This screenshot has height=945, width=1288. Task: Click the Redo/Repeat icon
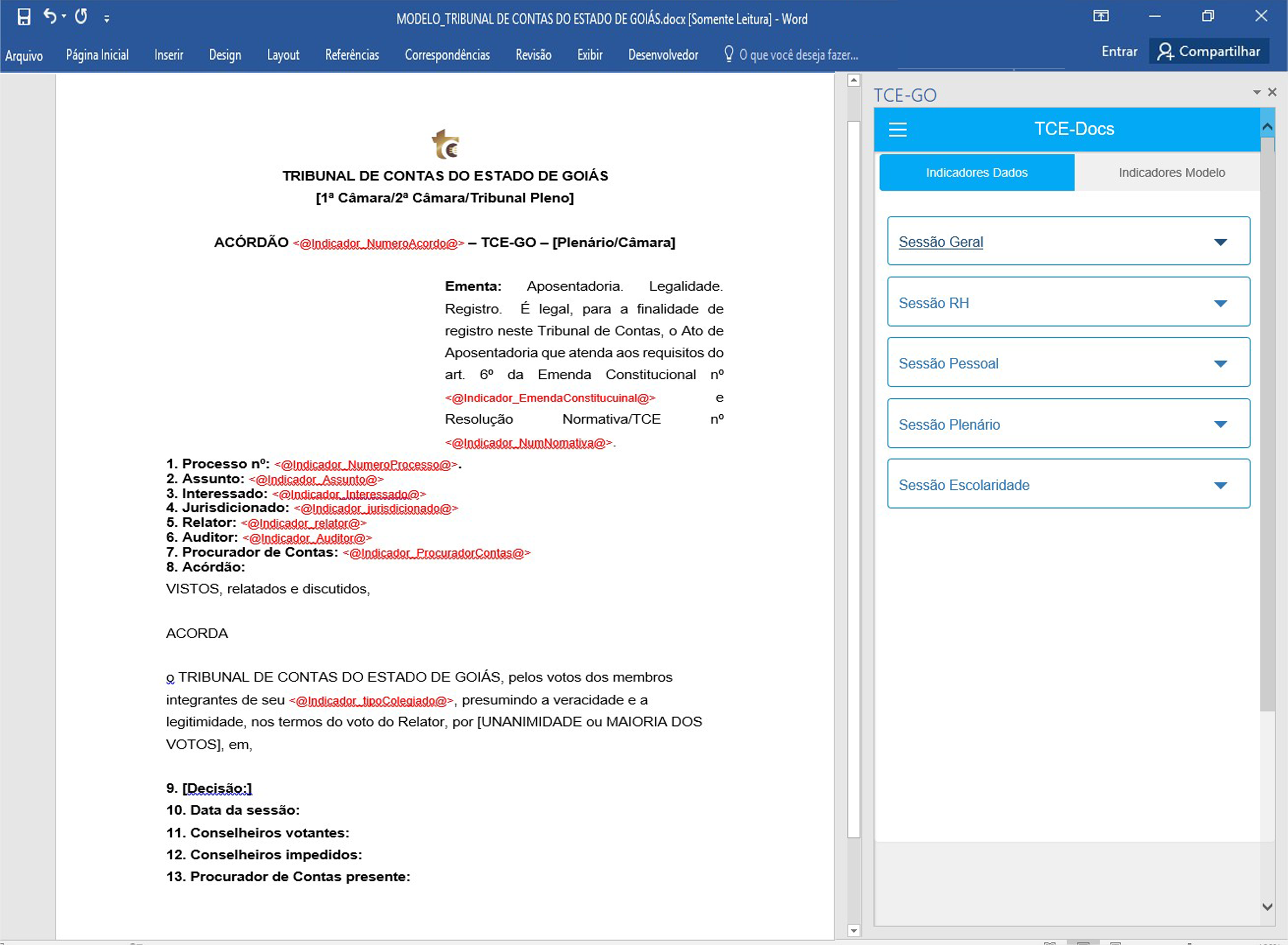point(81,17)
